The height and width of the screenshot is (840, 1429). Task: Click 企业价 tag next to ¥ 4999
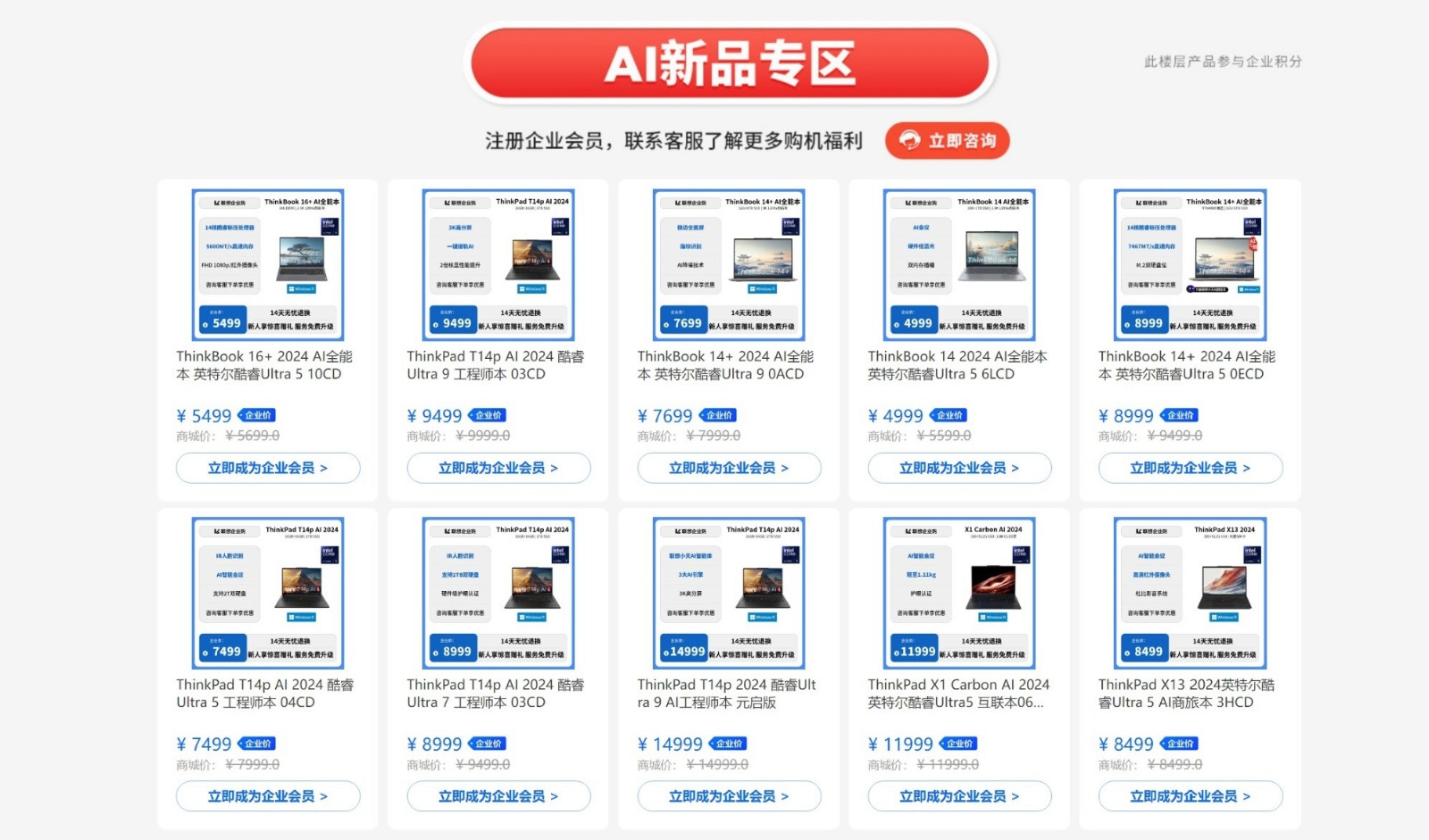coord(948,415)
